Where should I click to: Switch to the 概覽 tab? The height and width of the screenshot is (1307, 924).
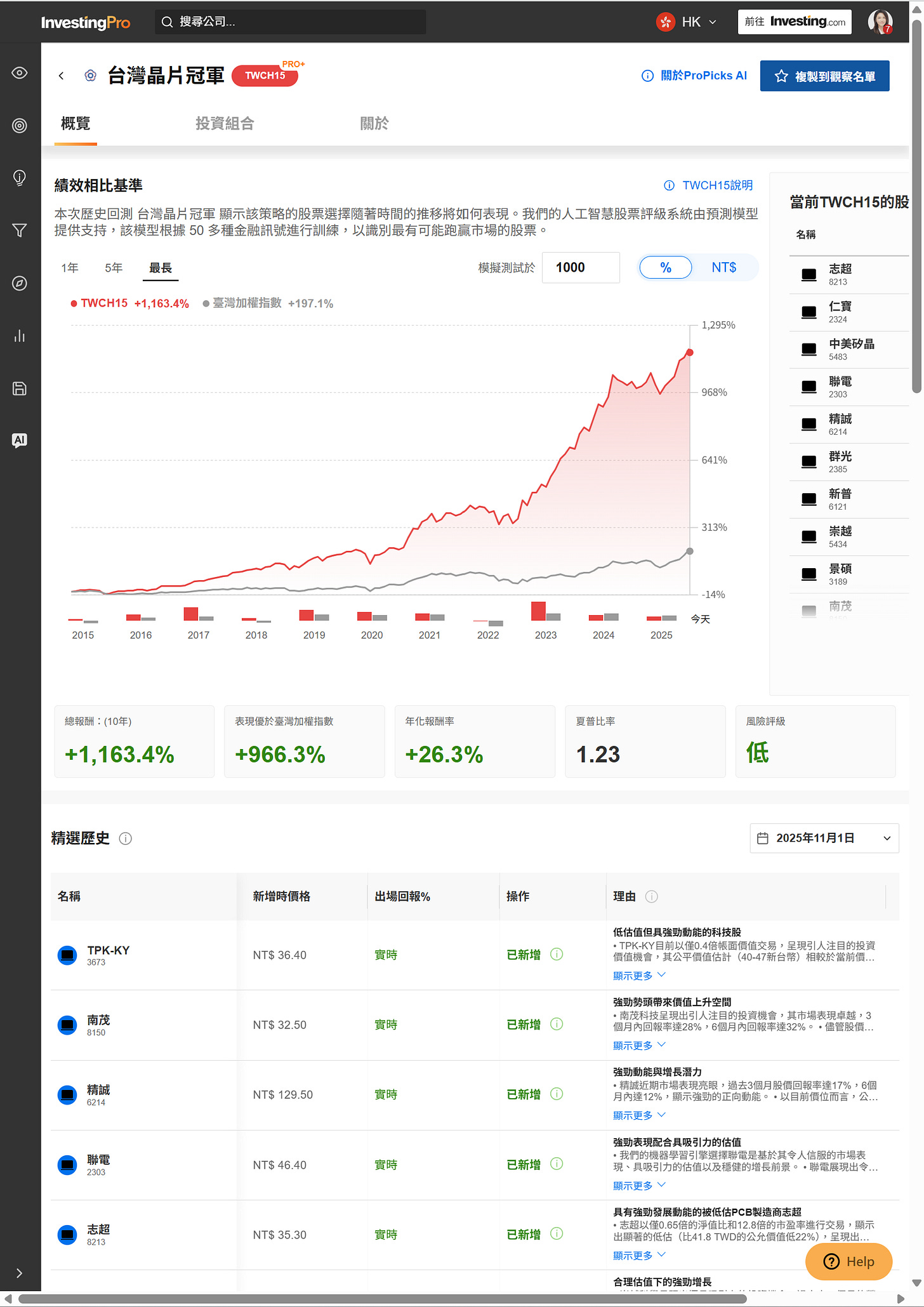pos(76,124)
